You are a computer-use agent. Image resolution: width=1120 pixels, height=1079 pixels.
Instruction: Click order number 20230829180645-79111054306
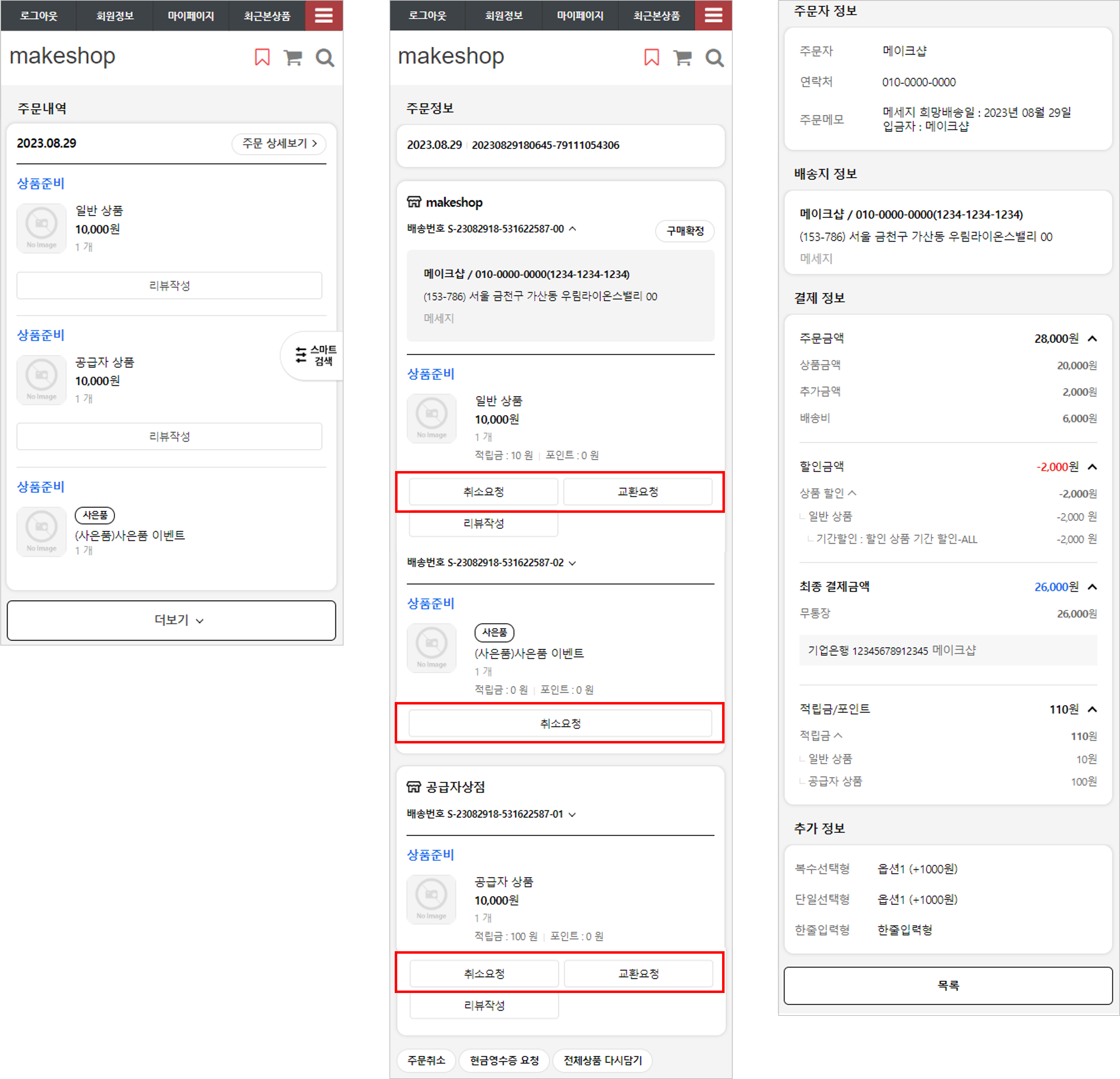(x=545, y=145)
